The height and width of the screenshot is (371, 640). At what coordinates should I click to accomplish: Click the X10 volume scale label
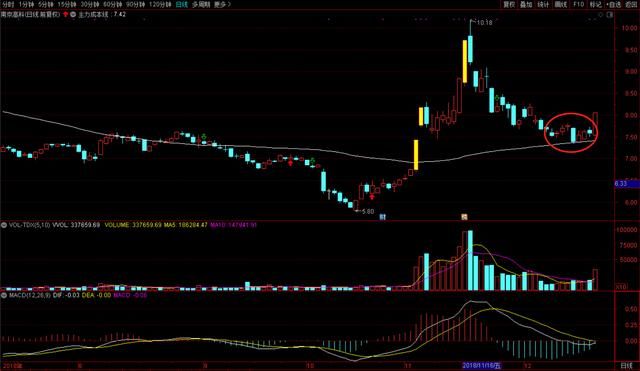(x=621, y=287)
